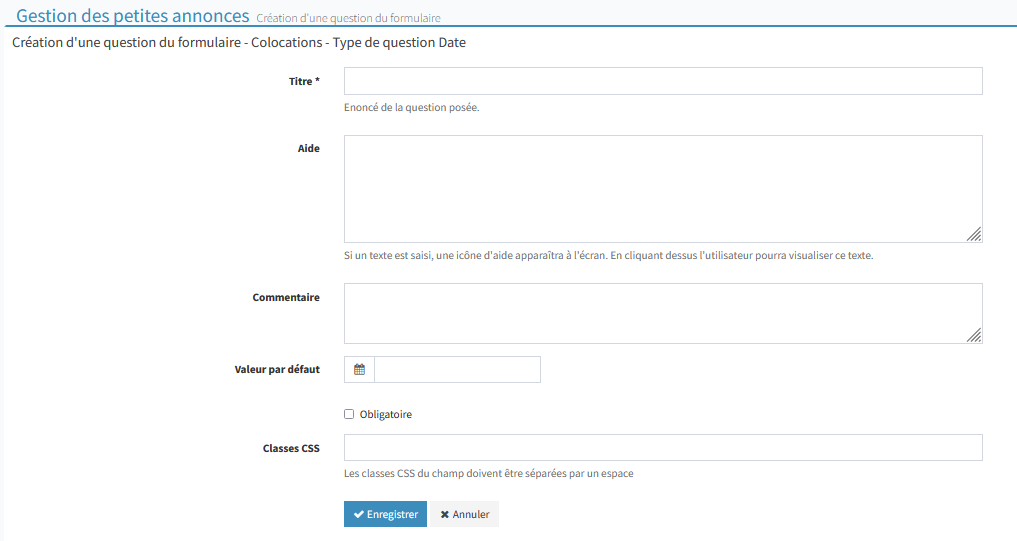Click the 'Valeur par défaut' label

point(277,369)
